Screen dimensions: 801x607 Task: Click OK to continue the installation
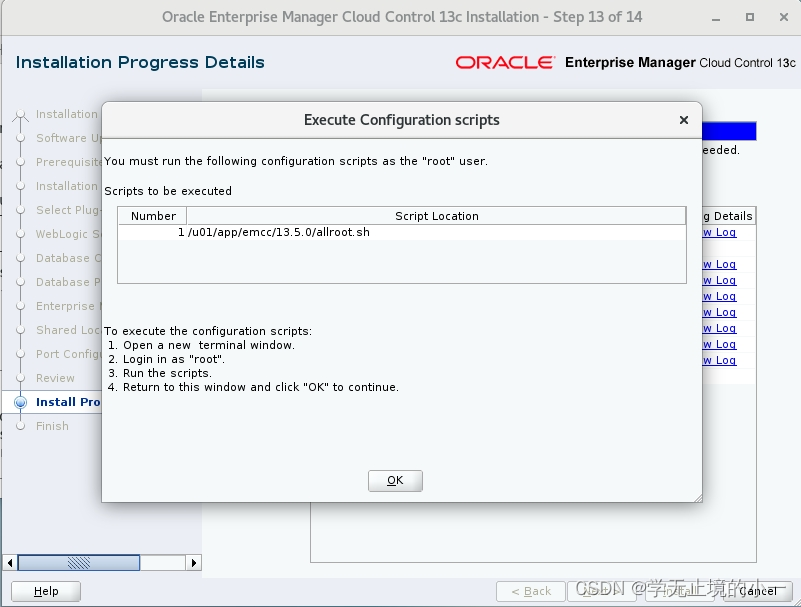click(394, 480)
